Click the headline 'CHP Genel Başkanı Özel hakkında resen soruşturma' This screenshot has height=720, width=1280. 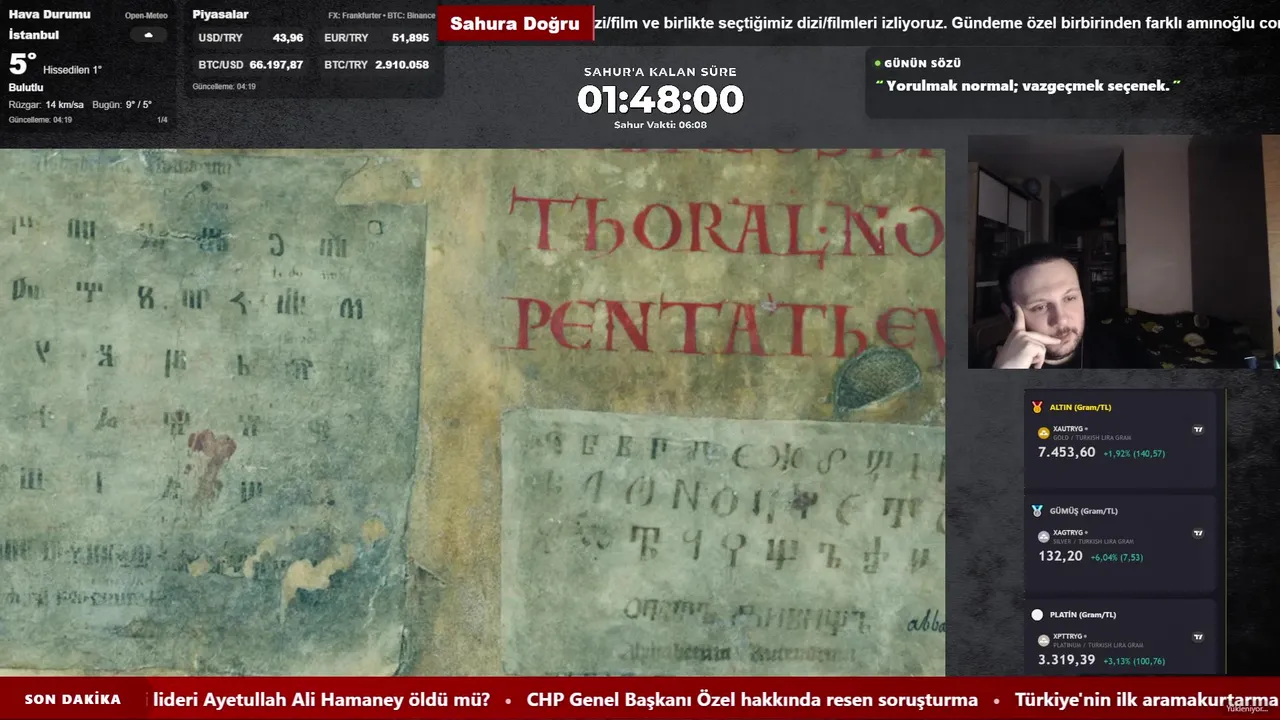(x=752, y=700)
